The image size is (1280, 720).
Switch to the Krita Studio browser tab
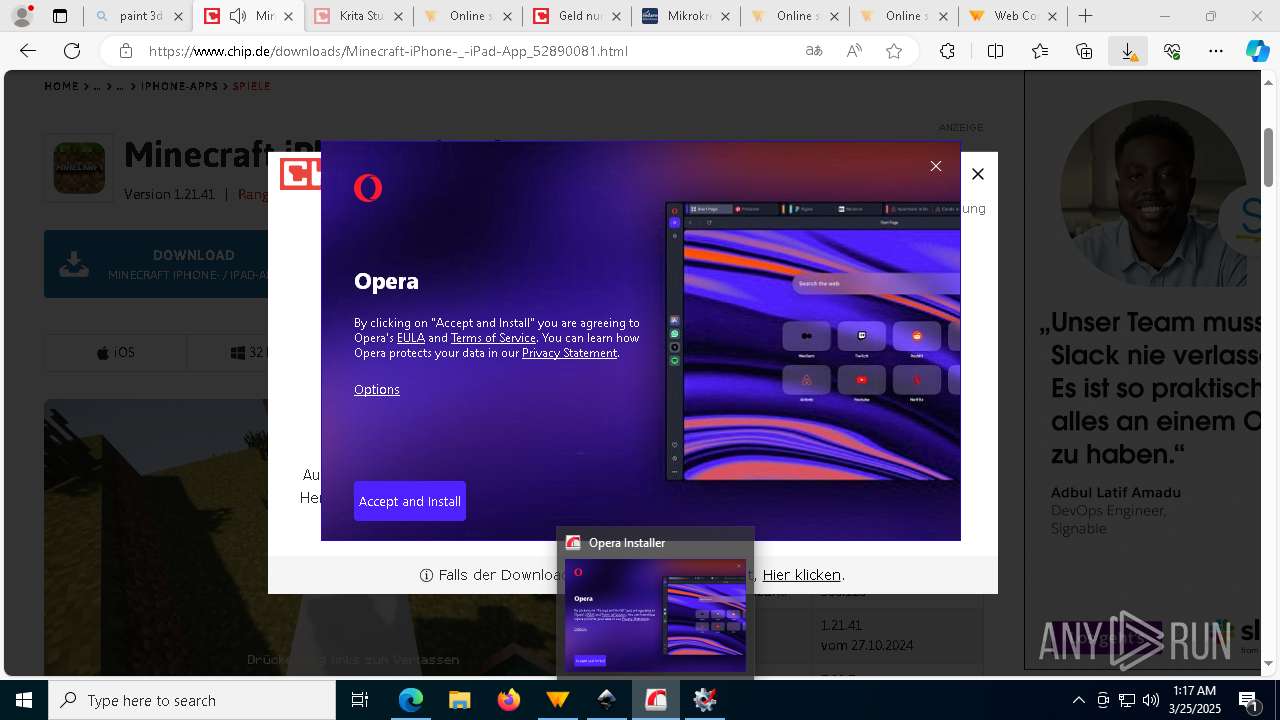tap(358, 16)
